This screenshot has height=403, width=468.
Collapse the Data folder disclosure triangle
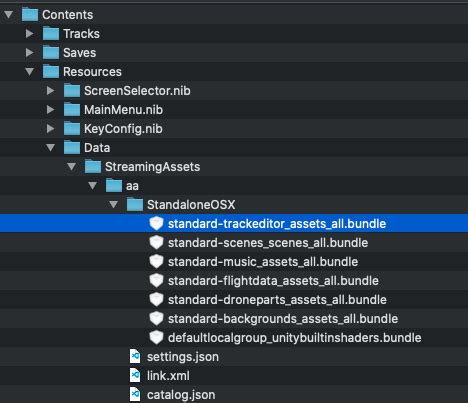click(51, 147)
